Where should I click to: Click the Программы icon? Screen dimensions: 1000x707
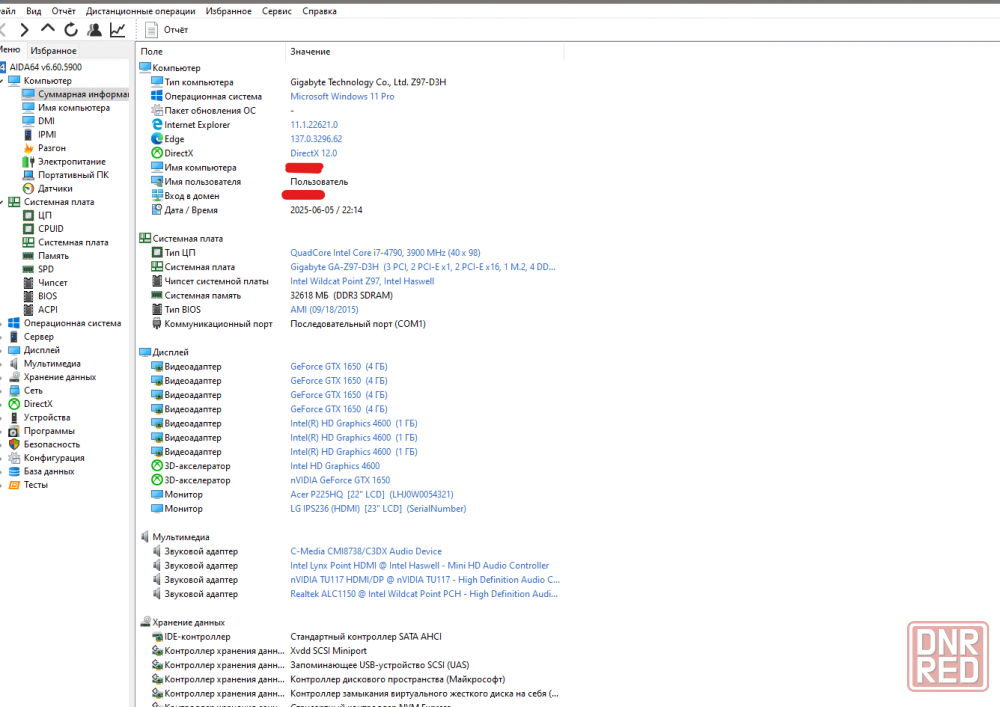coord(14,431)
